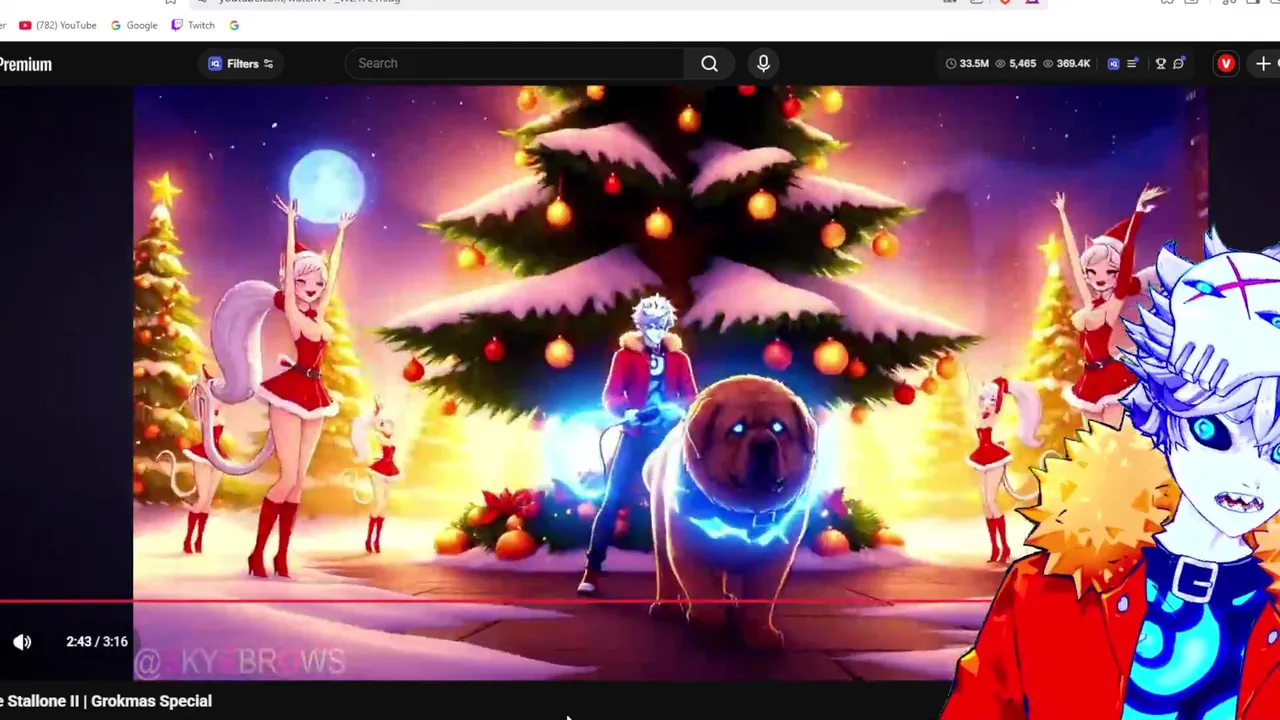1280x720 pixels.
Task: Focus the YouTube Search field
Action: [515, 63]
